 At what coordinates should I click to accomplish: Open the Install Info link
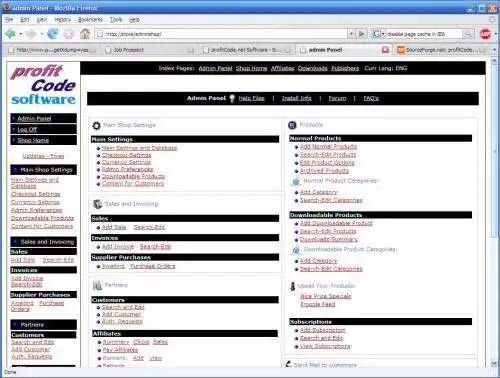click(296, 98)
